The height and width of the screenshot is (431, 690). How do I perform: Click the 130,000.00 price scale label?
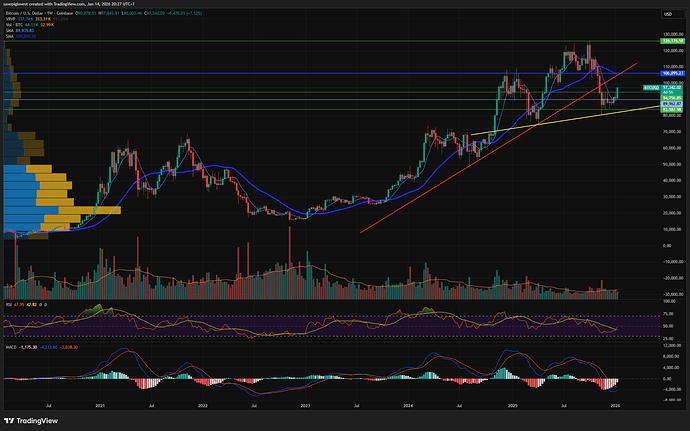671,33
